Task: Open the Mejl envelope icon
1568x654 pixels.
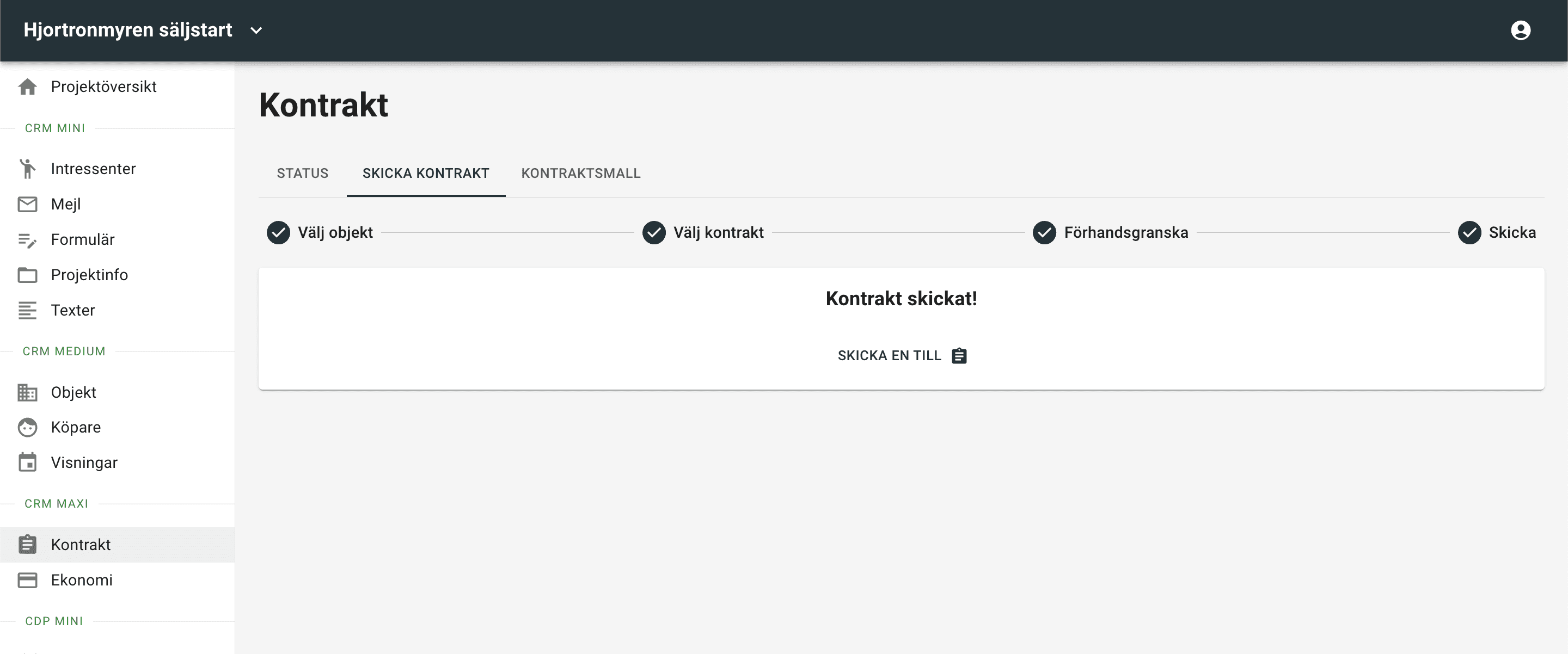Action: [27, 204]
